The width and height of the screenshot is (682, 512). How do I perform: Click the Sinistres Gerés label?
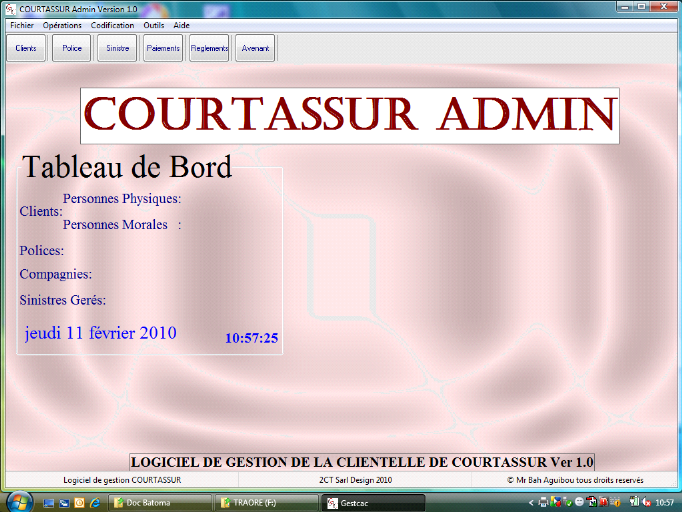coord(63,300)
